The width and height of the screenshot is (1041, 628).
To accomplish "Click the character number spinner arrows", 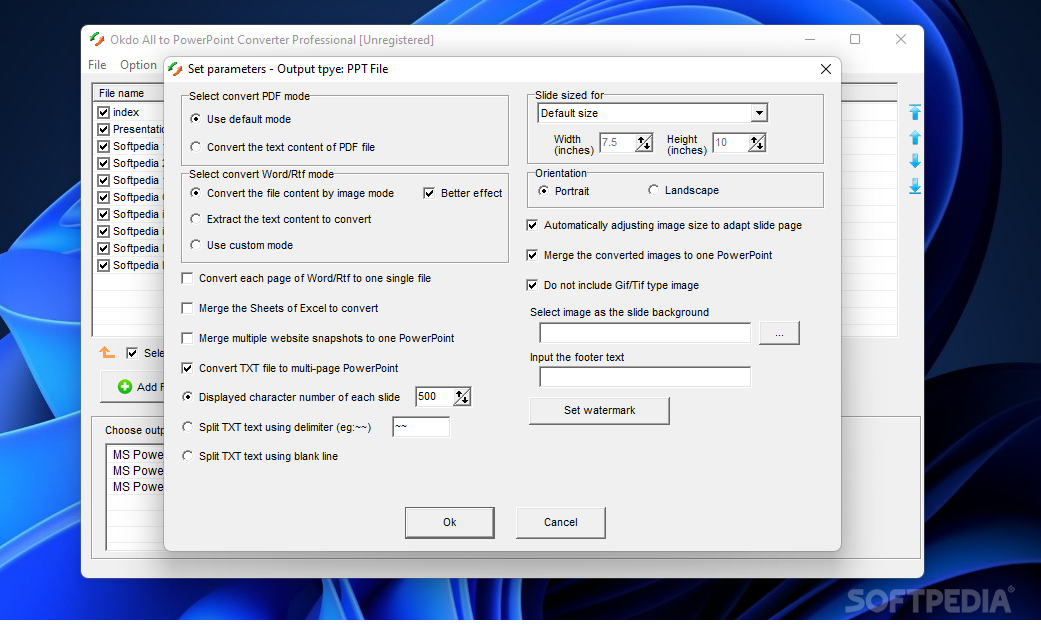I will point(461,397).
